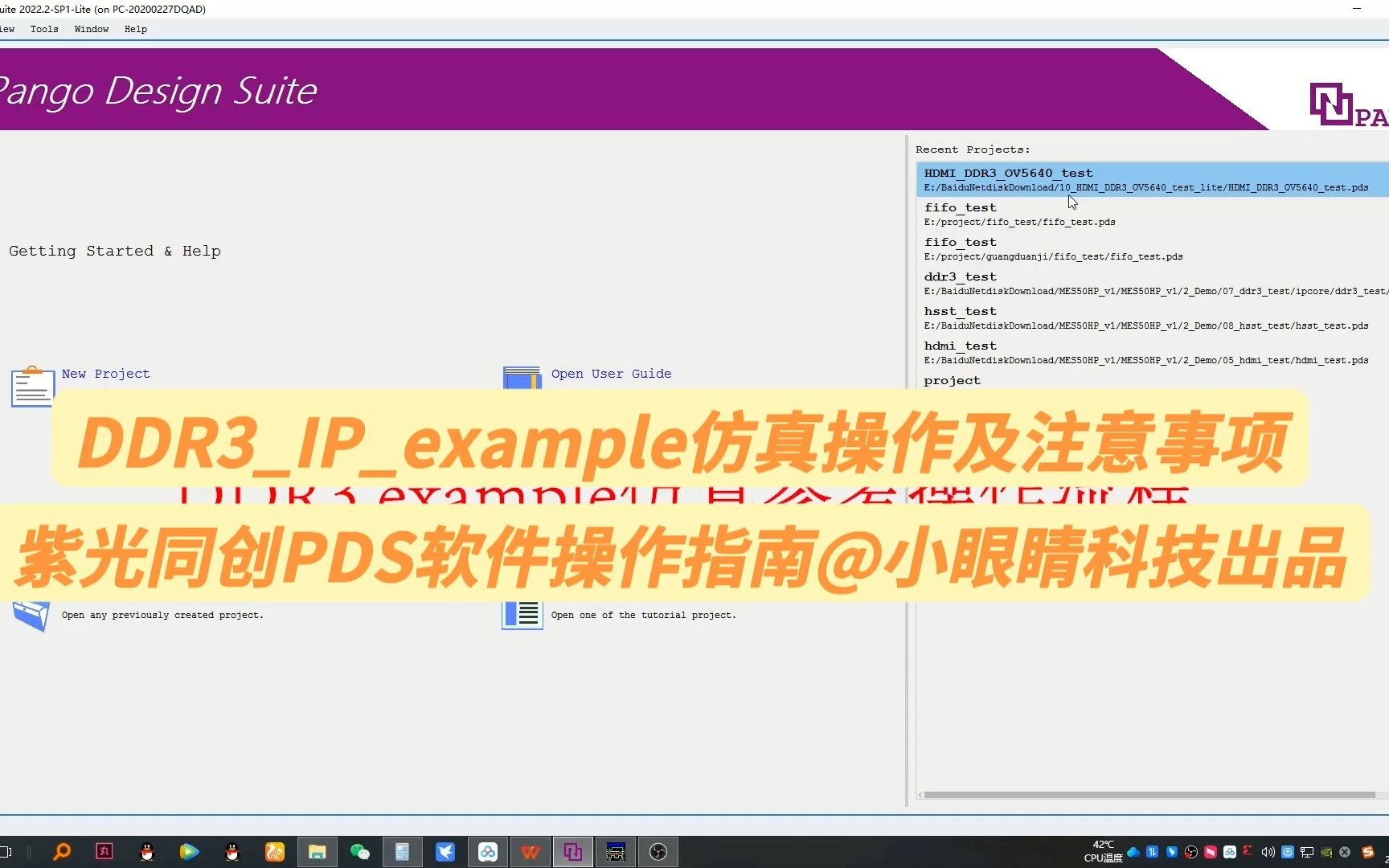This screenshot has height=868, width=1389.
Task: Open Baidu Netdisk in the taskbar
Action: pyautogui.click(x=488, y=852)
